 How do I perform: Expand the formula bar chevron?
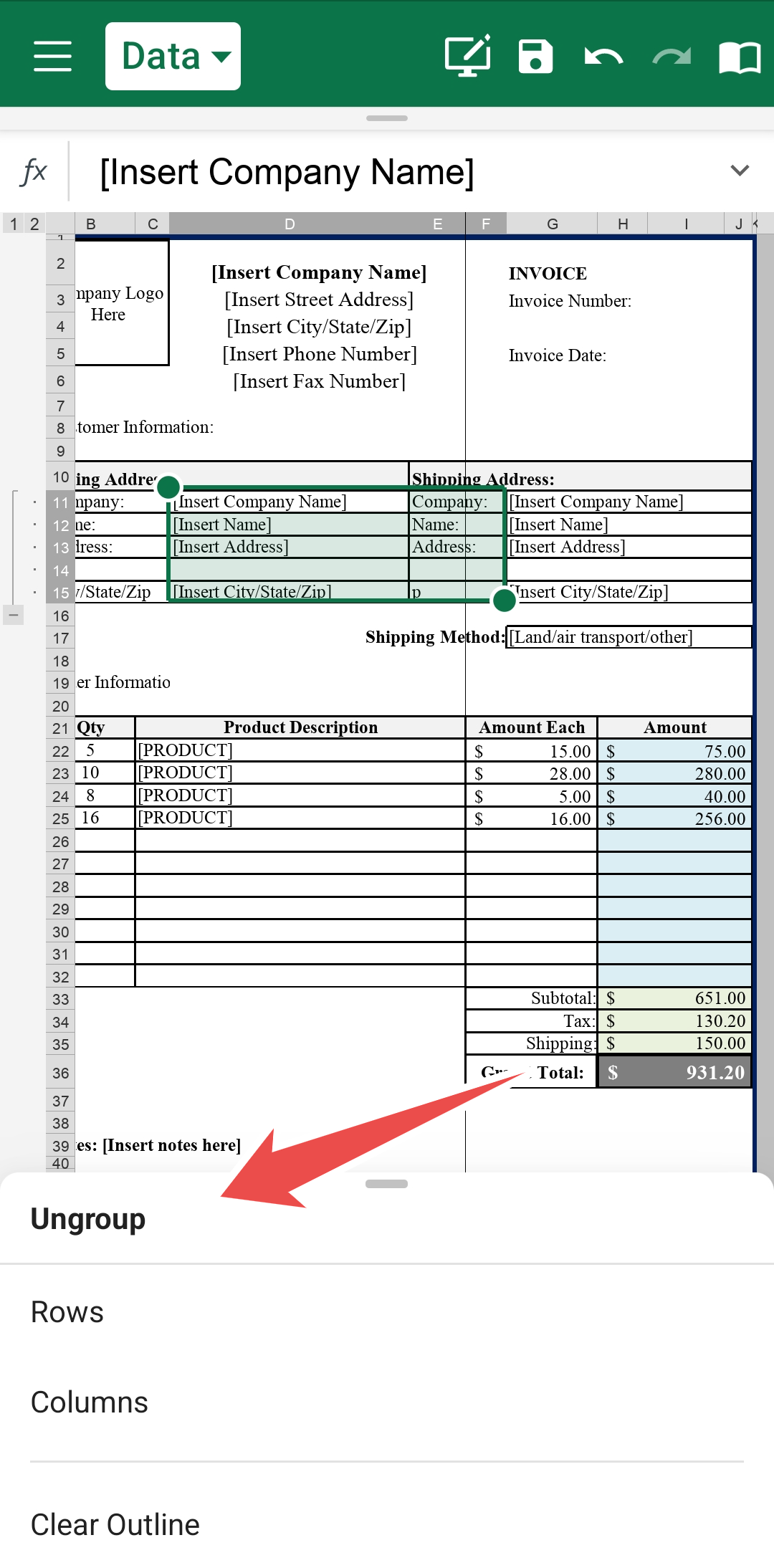tap(740, 171)
